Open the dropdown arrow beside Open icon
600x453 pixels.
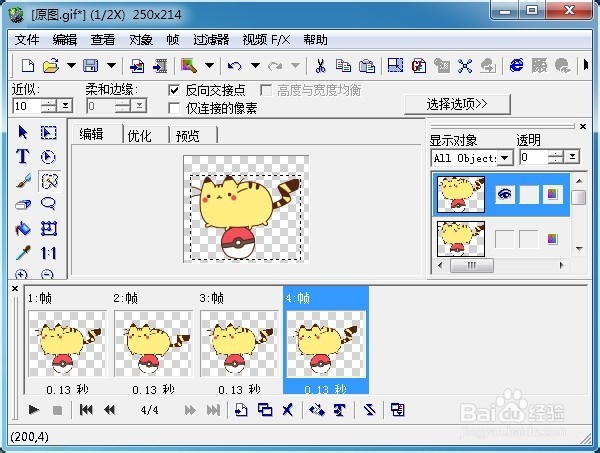coord(72,65)
